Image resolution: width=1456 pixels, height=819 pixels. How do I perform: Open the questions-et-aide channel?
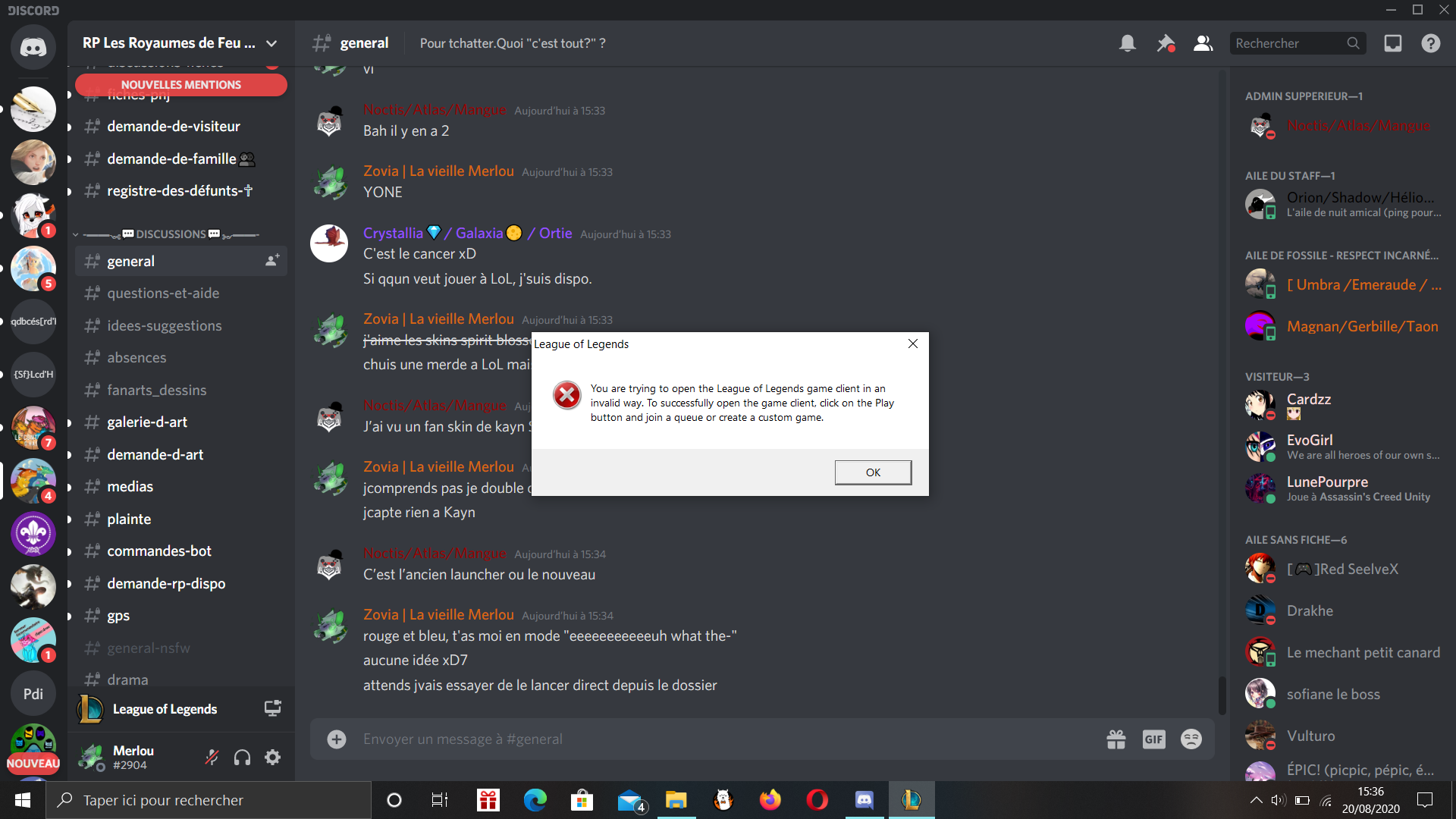[x=163, y=293]
